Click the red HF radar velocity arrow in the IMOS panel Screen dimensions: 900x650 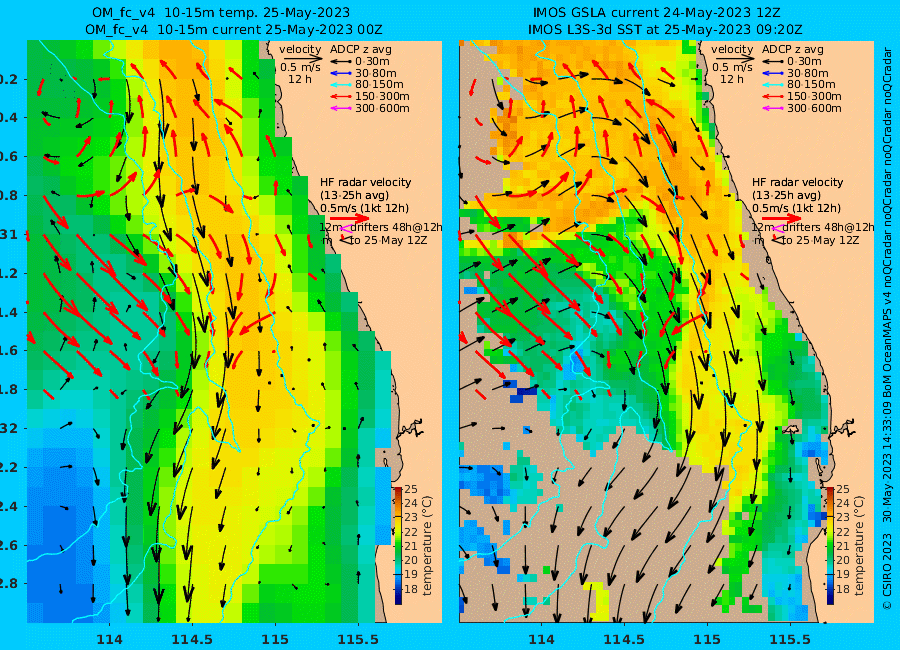click(782, 218)
